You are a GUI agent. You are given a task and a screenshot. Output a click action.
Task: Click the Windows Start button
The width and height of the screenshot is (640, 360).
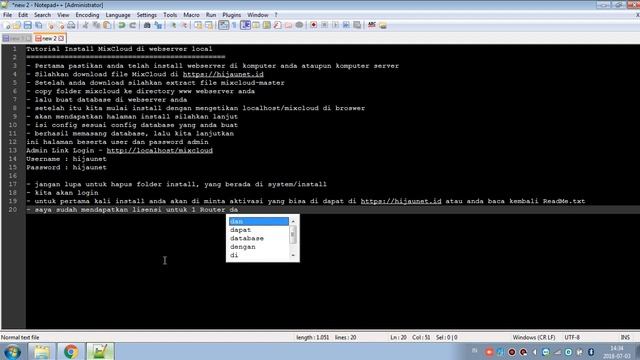[x=12, y=351]
